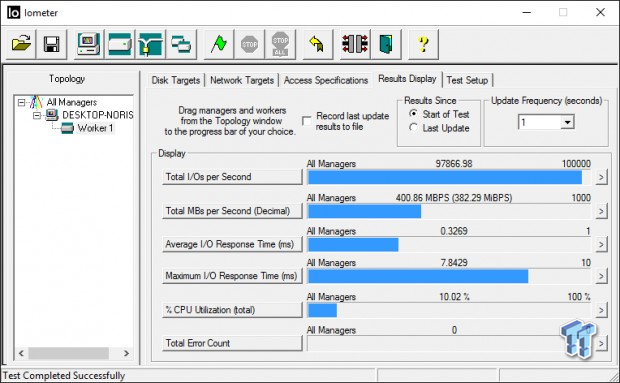Expand arrow beside Total Error Count bar

point(601,343)
